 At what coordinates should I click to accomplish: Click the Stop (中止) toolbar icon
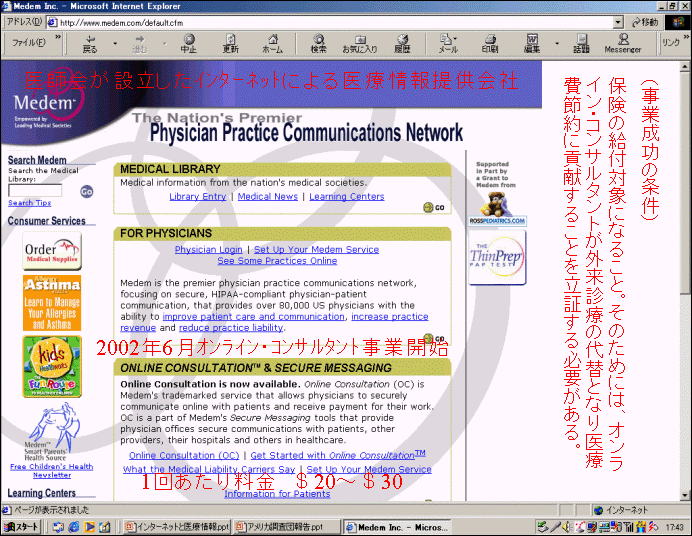coord(188,43)
